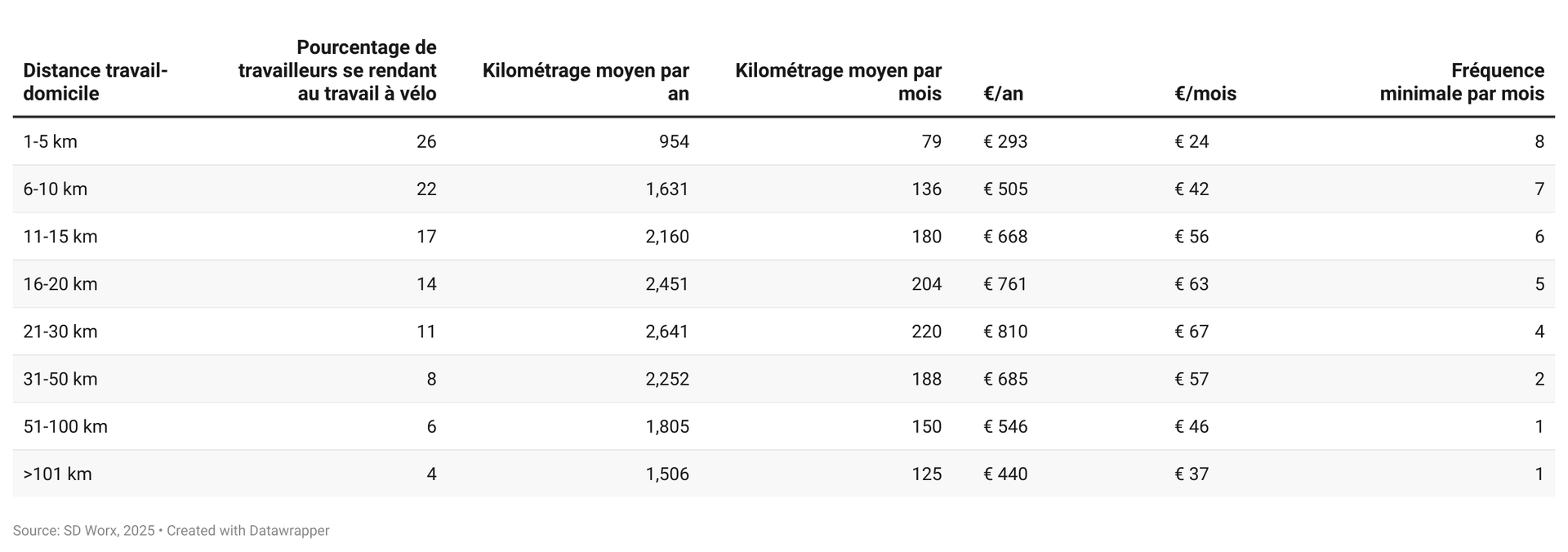This screenshot has width=1568, height=552.
Task: Select the "16-20 km" distance cell
Action: pos(60,283)
